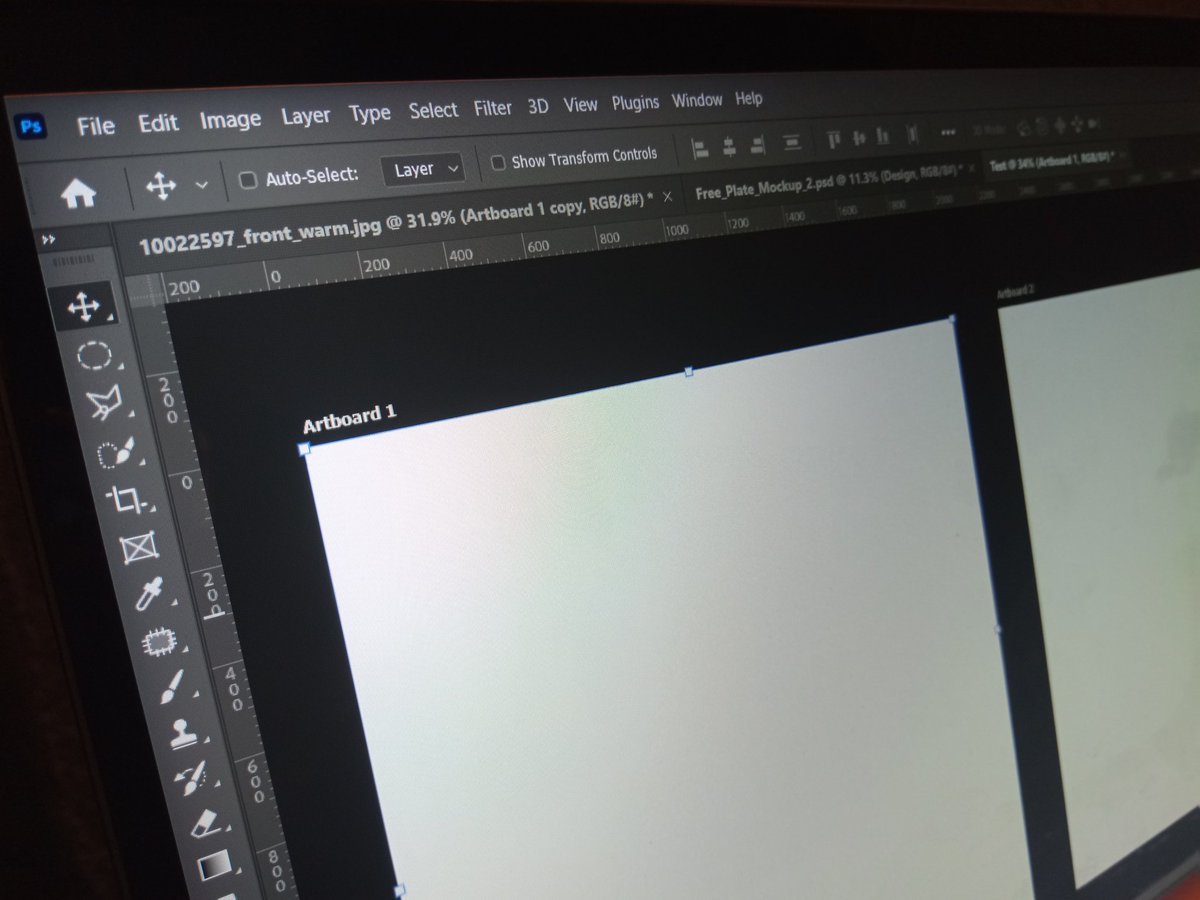Viewport: 1200px width, 900px height.
Task: Align left edges in options bar
Action: [700, 150]
